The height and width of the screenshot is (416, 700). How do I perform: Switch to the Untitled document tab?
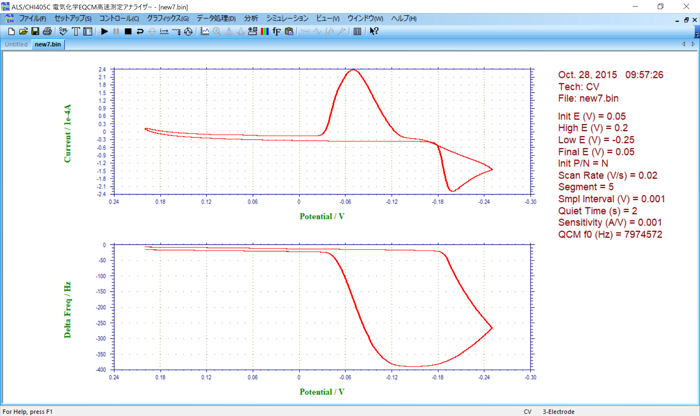tap(16, 44)
